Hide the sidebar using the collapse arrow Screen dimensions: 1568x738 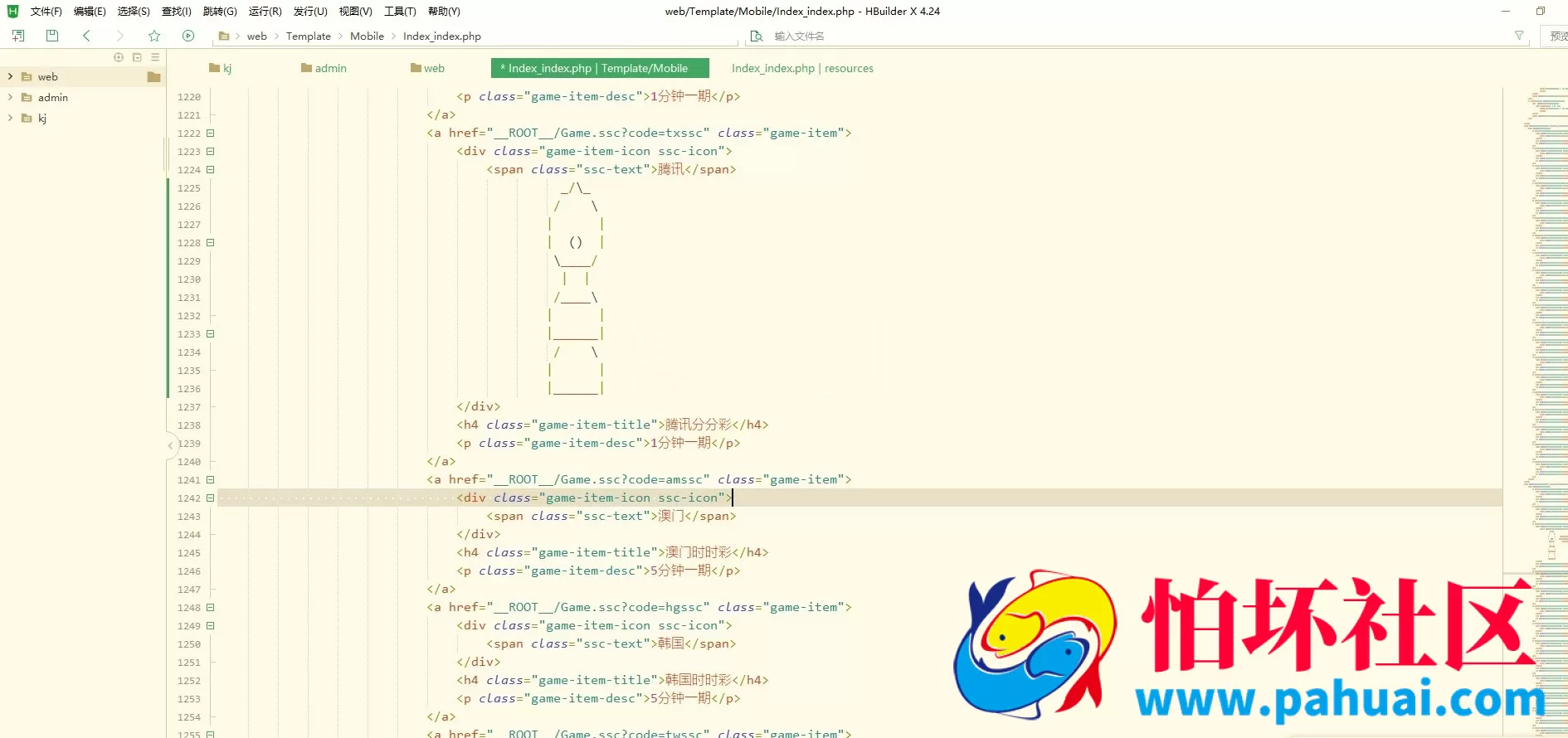170,445
